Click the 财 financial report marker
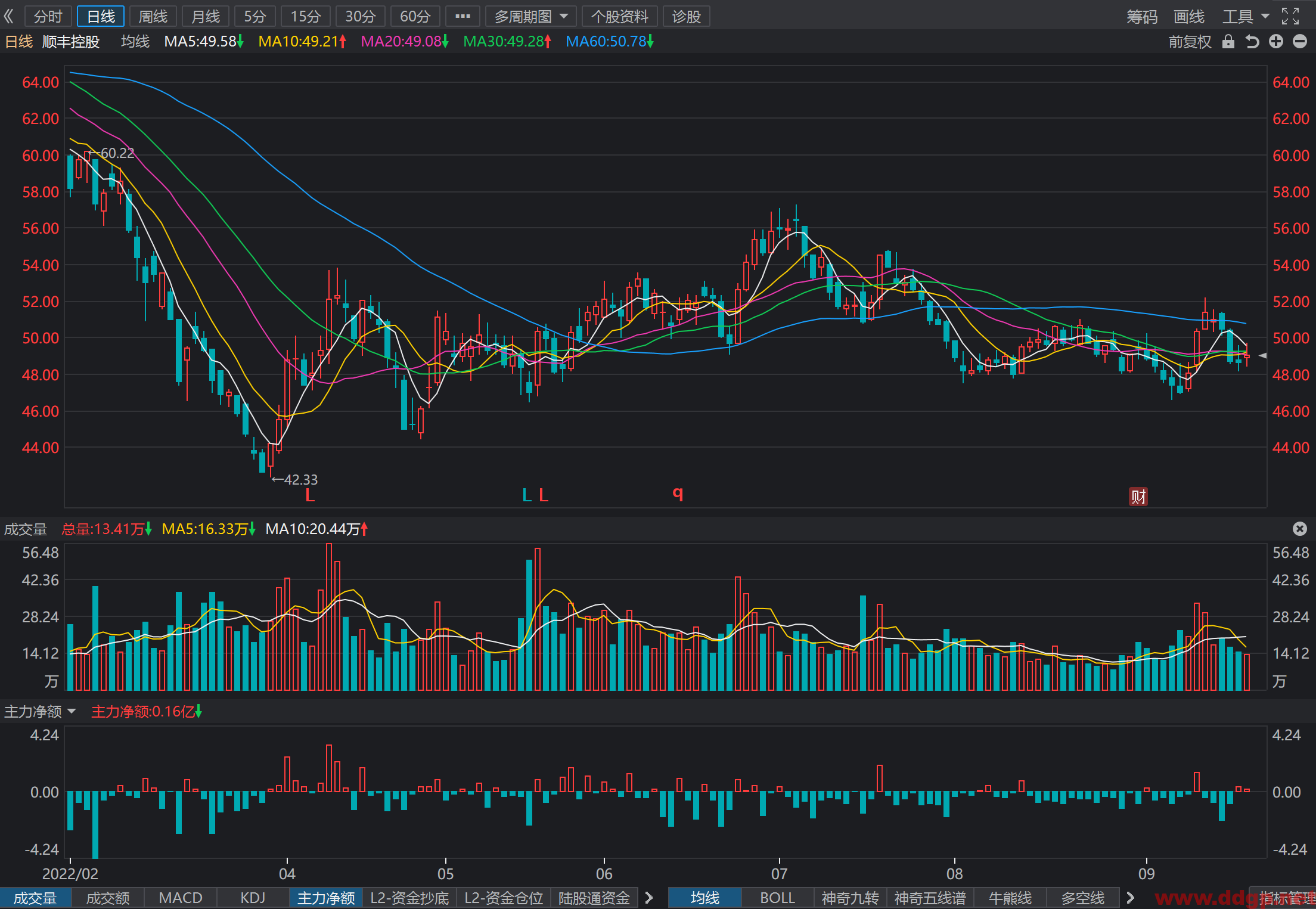The height and width of the screenshot is (909, 1316). 1138,497
